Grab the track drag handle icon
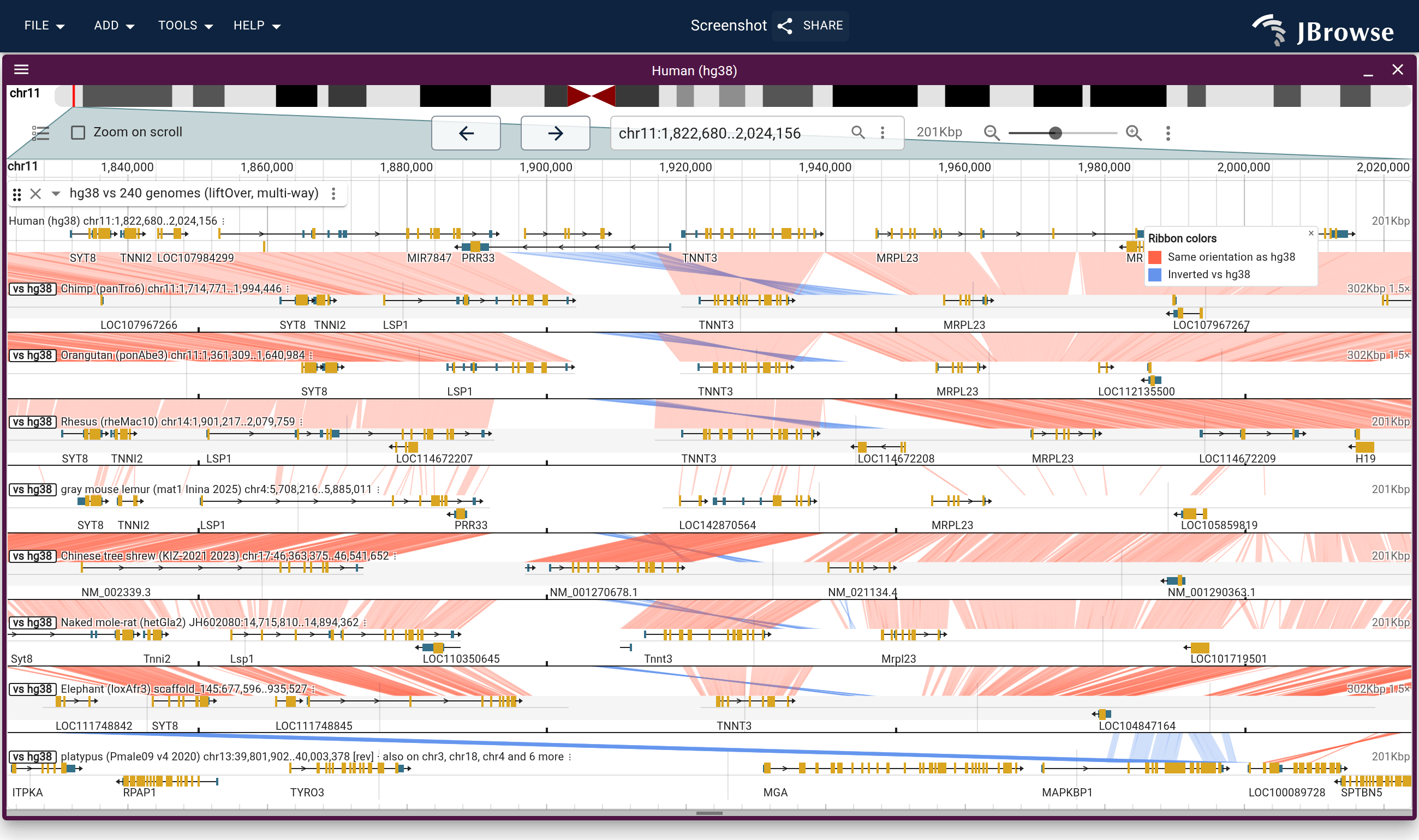Screen dimensions: 1419x840 17,194
